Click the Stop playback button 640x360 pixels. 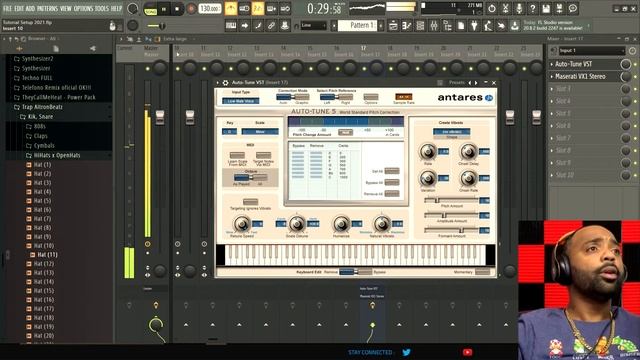(177, 9)
